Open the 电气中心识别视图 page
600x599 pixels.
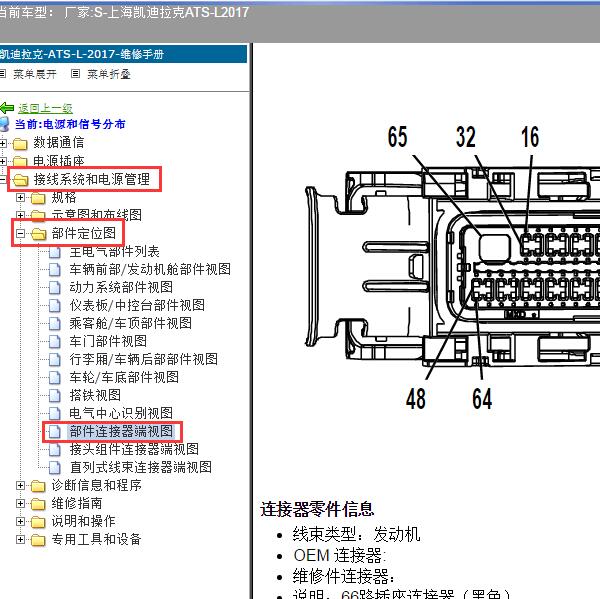(x=121, y=413)
